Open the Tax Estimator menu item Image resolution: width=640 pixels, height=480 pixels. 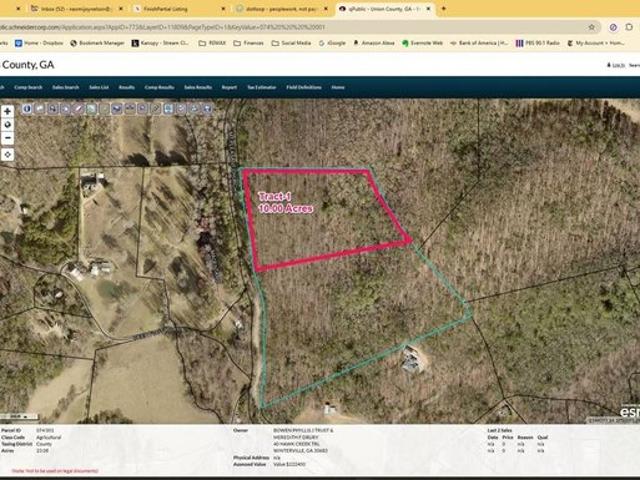[x=262, y=87]
